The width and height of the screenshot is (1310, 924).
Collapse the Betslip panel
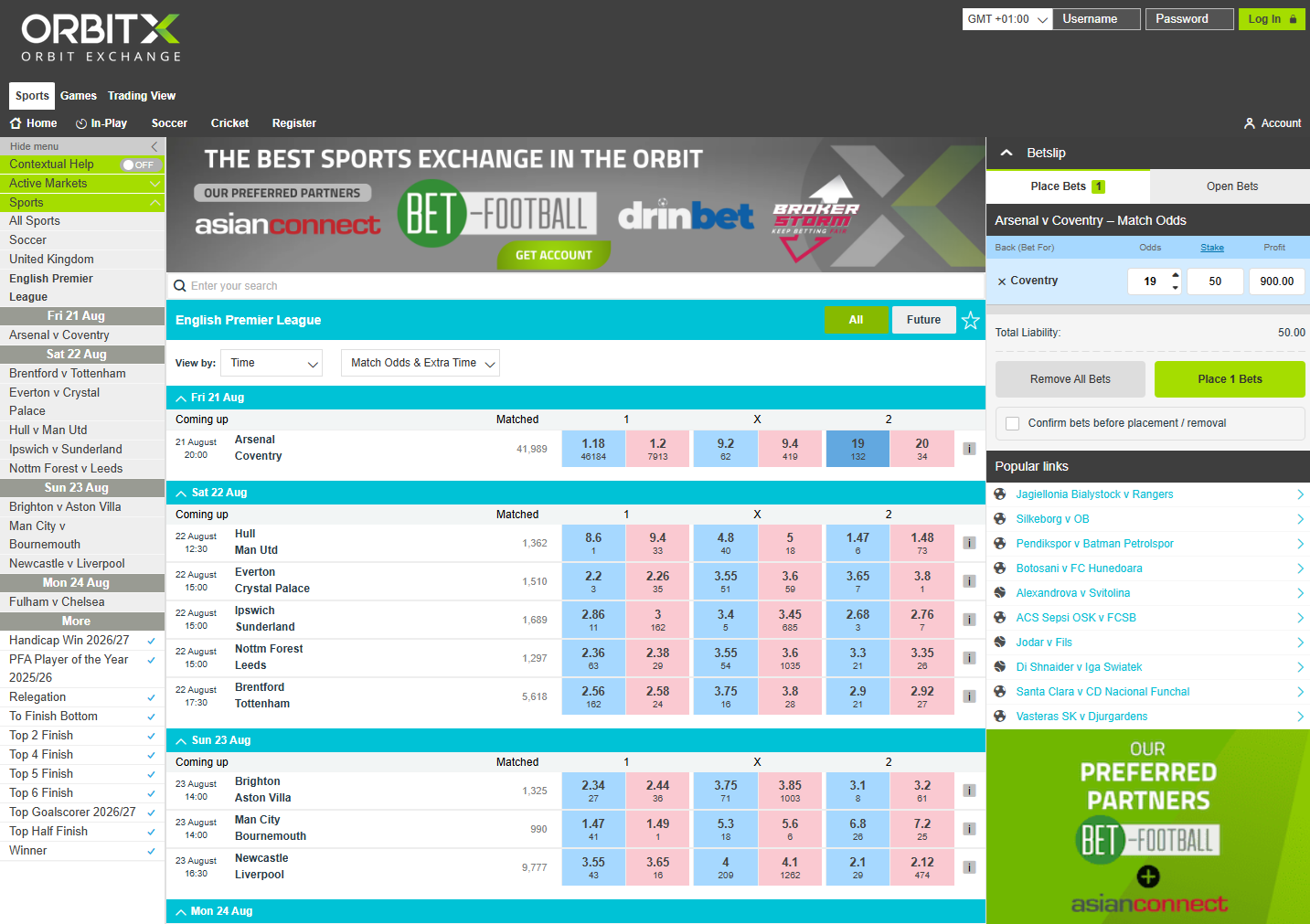(1006, 153)
